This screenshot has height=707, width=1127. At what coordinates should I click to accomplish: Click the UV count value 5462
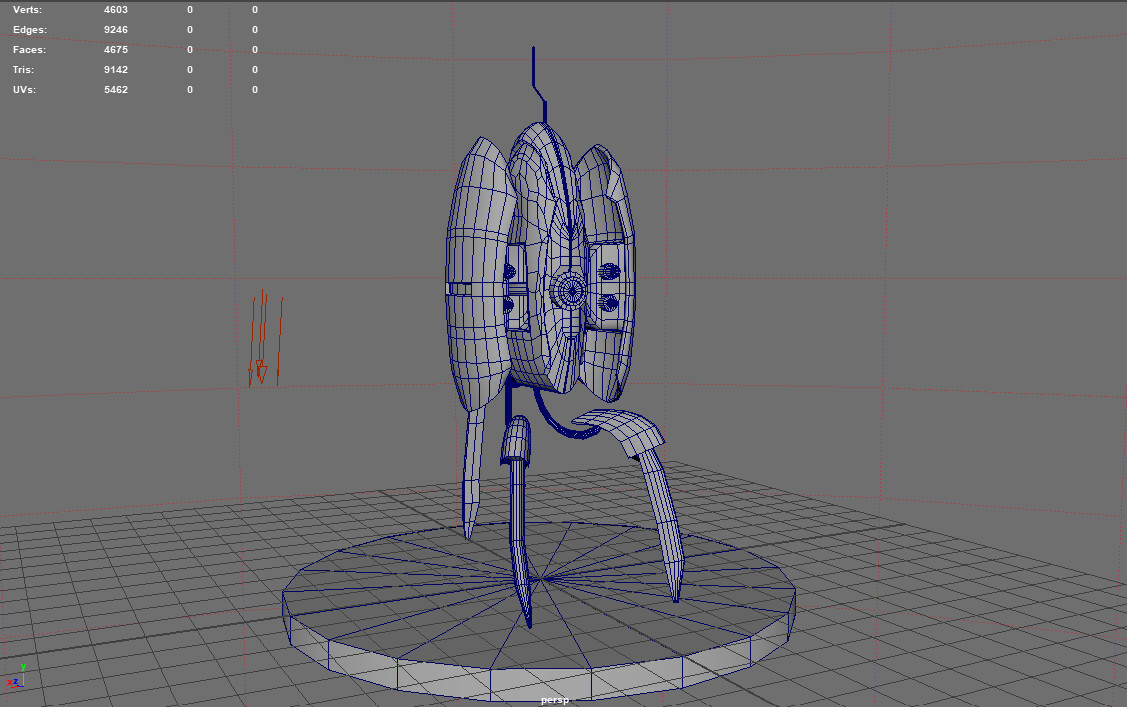pos(116,91)
